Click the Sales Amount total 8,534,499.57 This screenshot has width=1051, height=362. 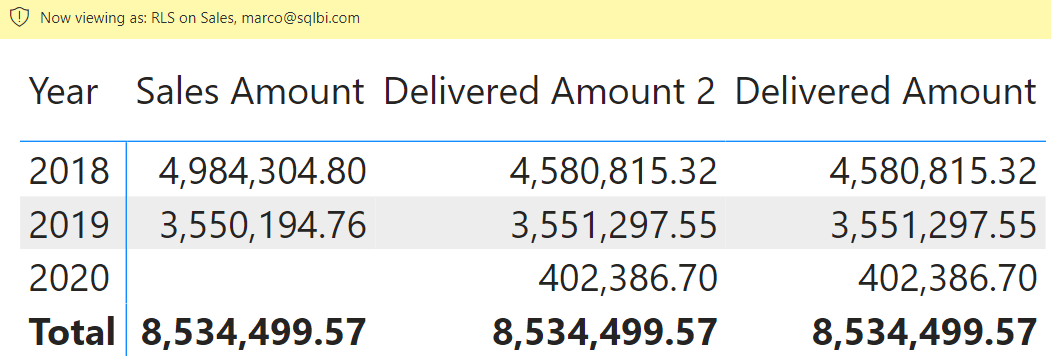(253, 331)
